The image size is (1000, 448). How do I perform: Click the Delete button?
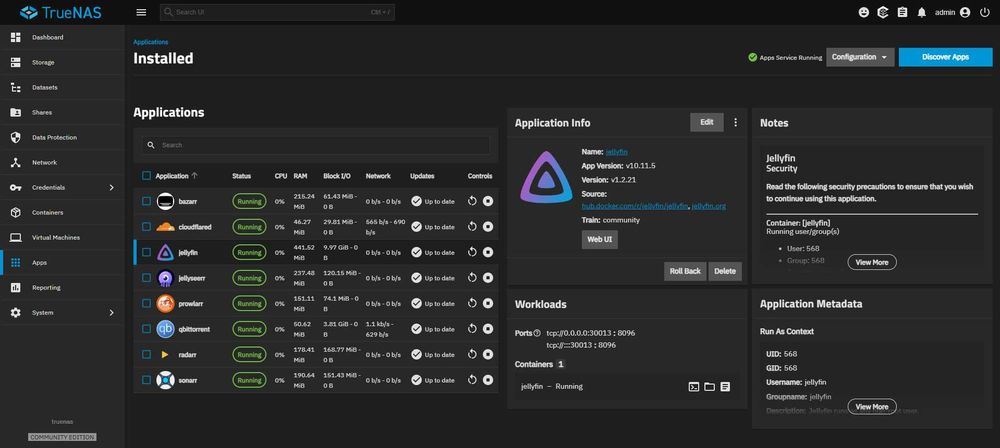click(725, 271)
